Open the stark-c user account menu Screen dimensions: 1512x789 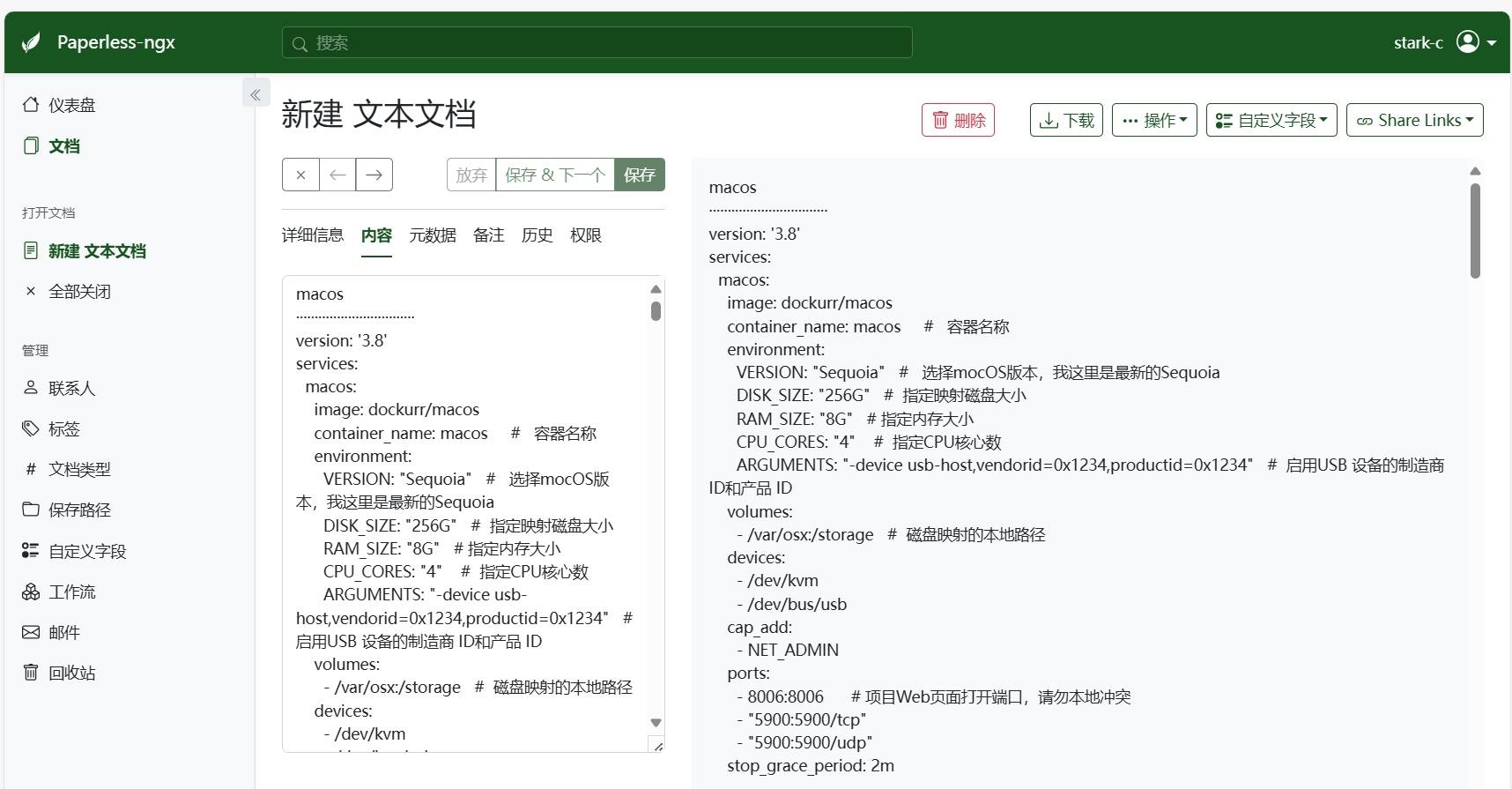coord(1444,42)
